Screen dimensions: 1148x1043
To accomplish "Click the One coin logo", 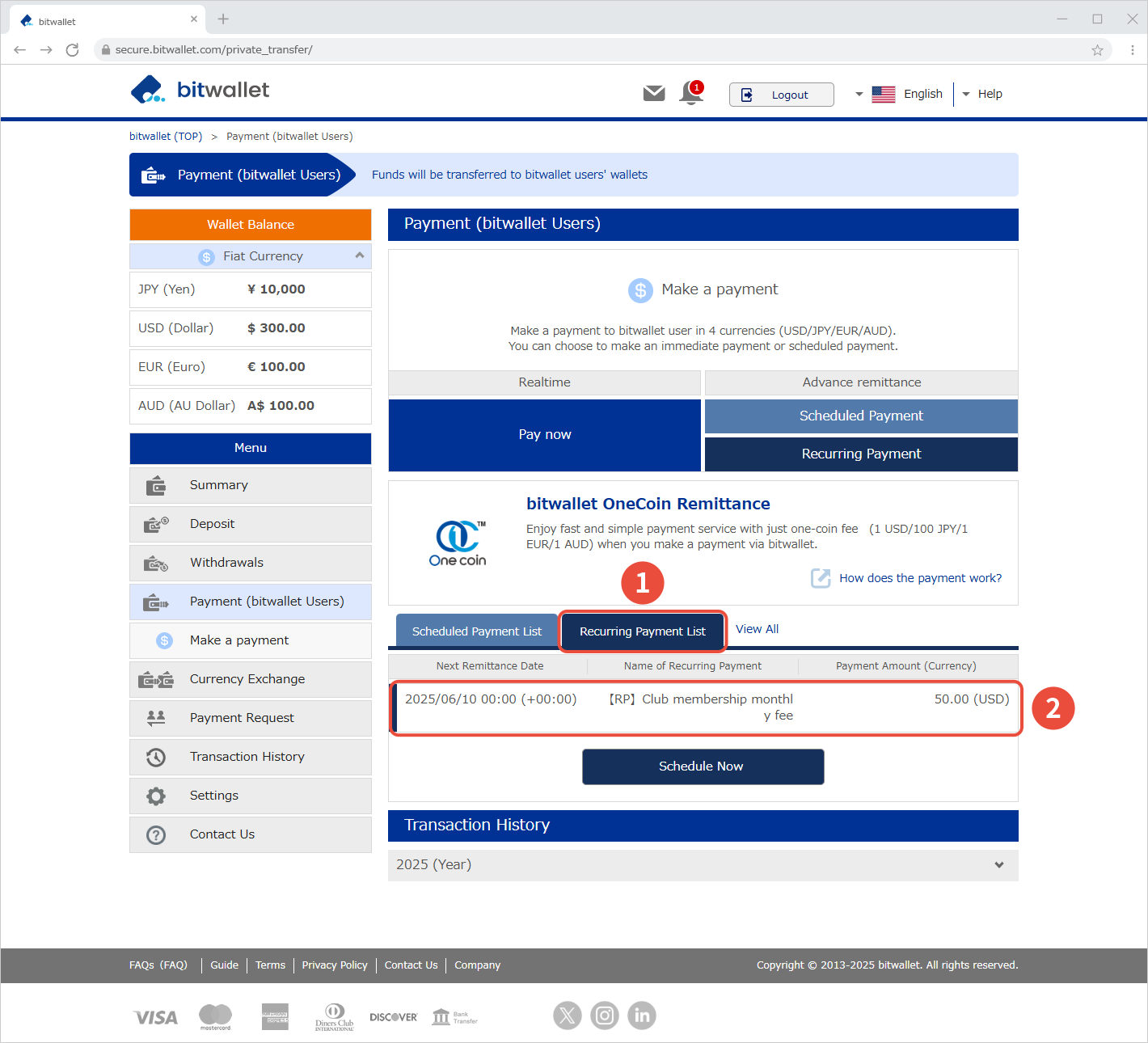I will [458, 543].
